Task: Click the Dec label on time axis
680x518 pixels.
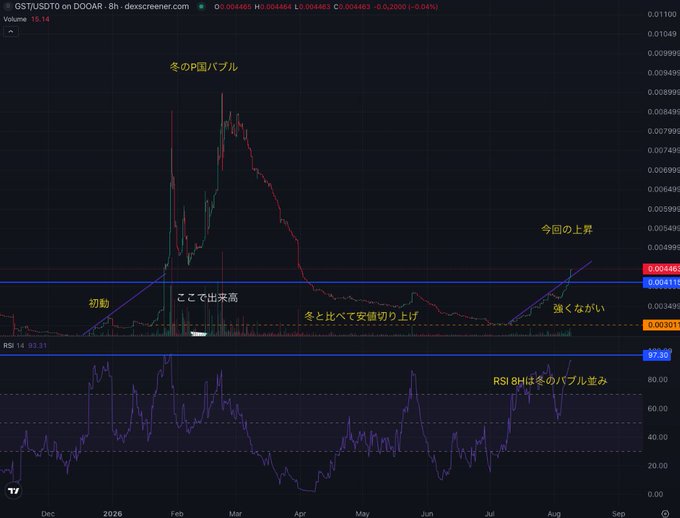Action: point(48,514)
